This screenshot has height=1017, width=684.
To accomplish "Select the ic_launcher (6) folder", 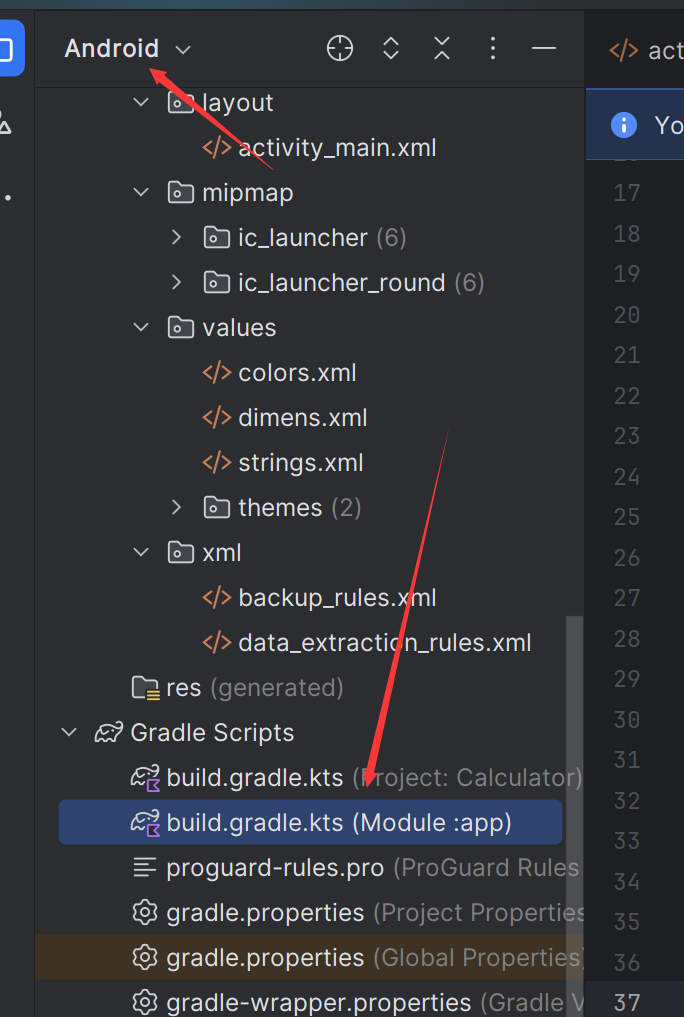I will pyautogui.click(x=322, y=237).
